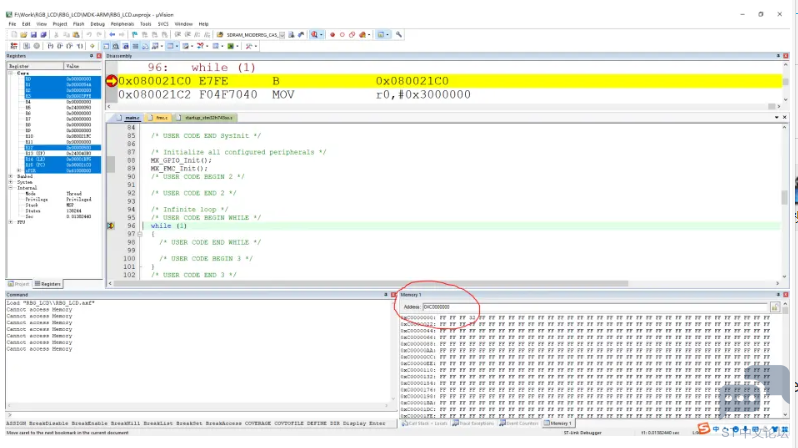Open the File menu
This screenshot has width=798, height=448.
click(x=12, y=24)
